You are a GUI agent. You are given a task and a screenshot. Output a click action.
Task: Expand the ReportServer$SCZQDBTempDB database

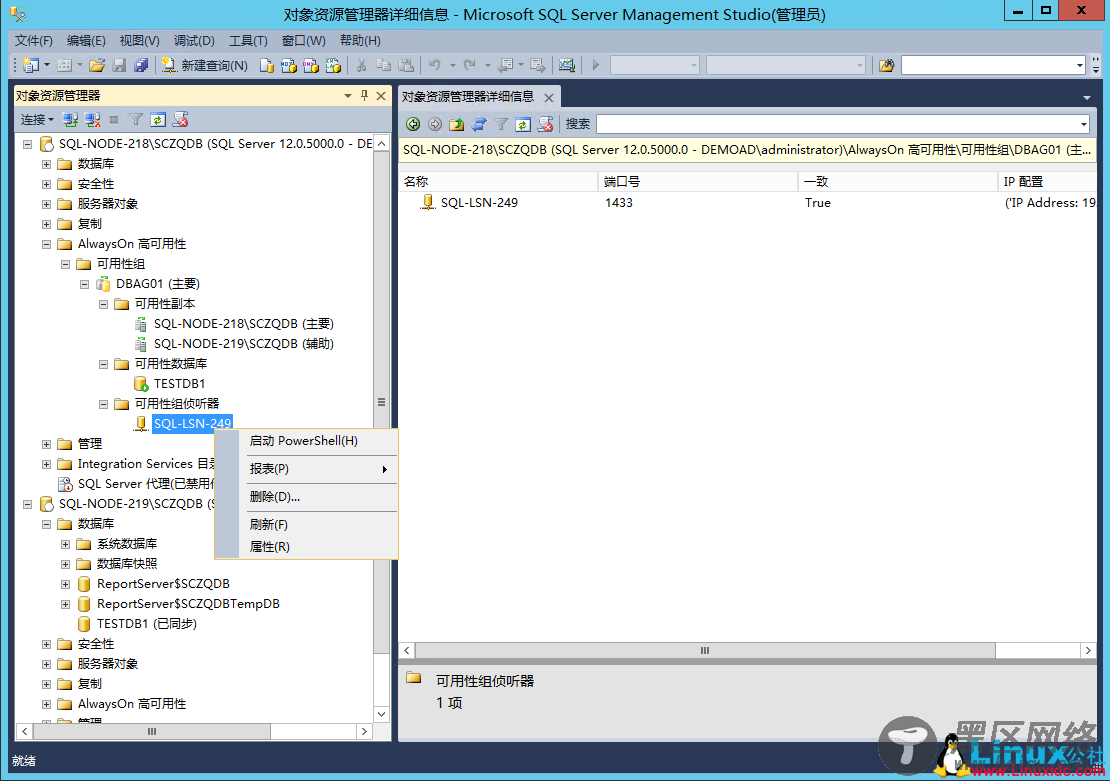[65, 604]
